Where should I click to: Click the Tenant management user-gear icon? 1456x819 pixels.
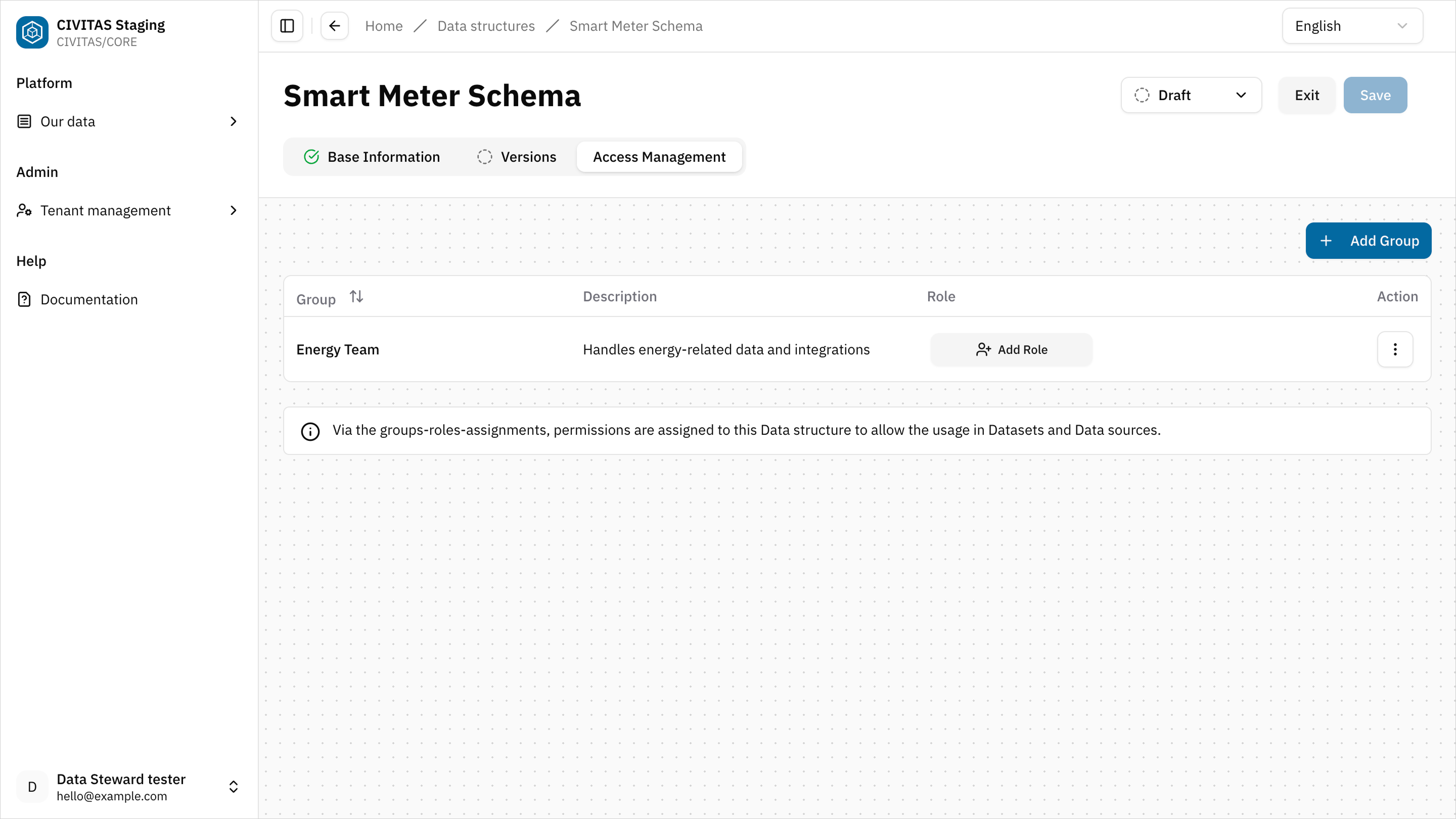[24, 210]
